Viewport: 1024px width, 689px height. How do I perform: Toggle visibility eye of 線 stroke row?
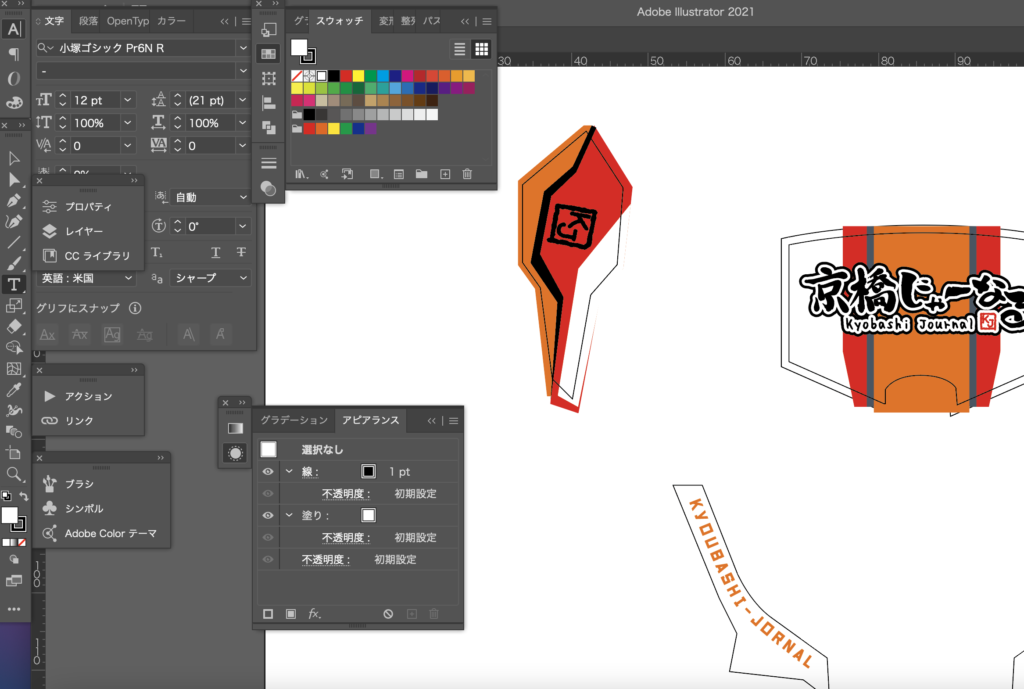click(x=268, y=471)
